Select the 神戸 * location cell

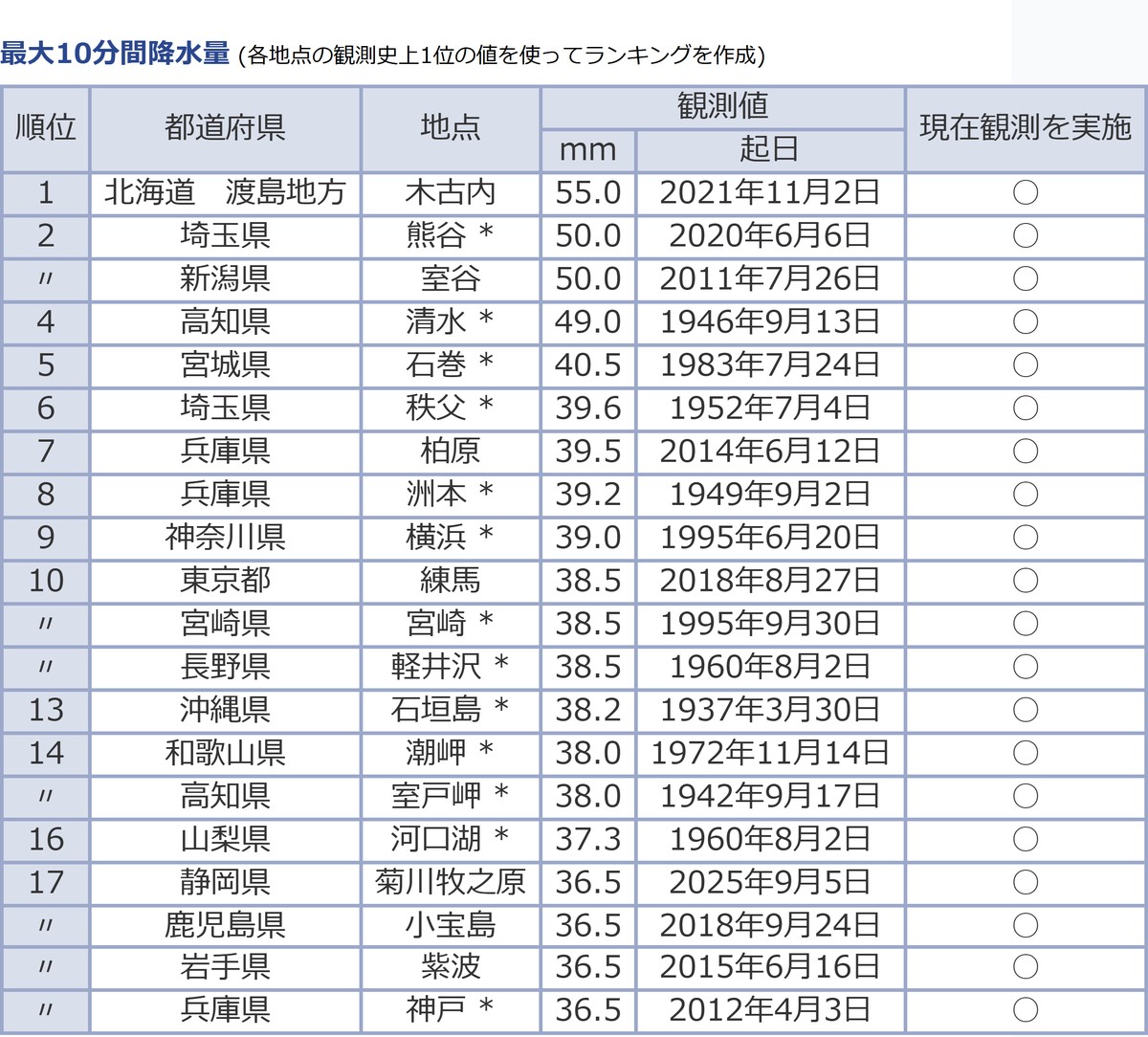(x=451, y=1009)
